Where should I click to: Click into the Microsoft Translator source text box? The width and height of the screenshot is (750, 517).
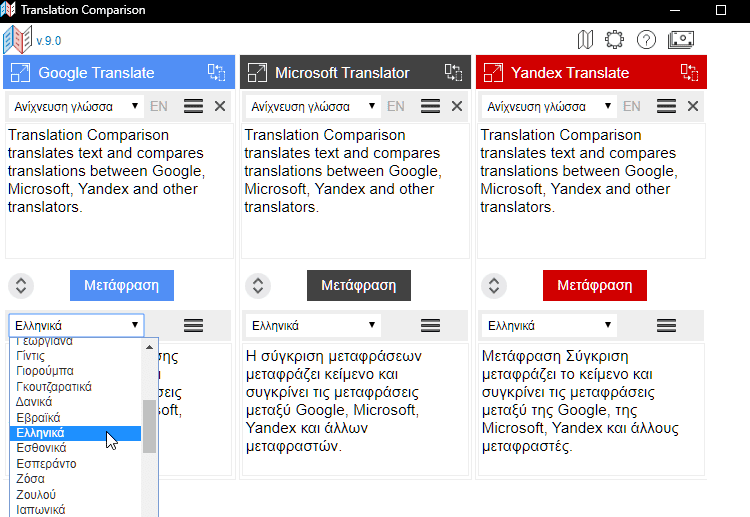(x=355, y=191)
